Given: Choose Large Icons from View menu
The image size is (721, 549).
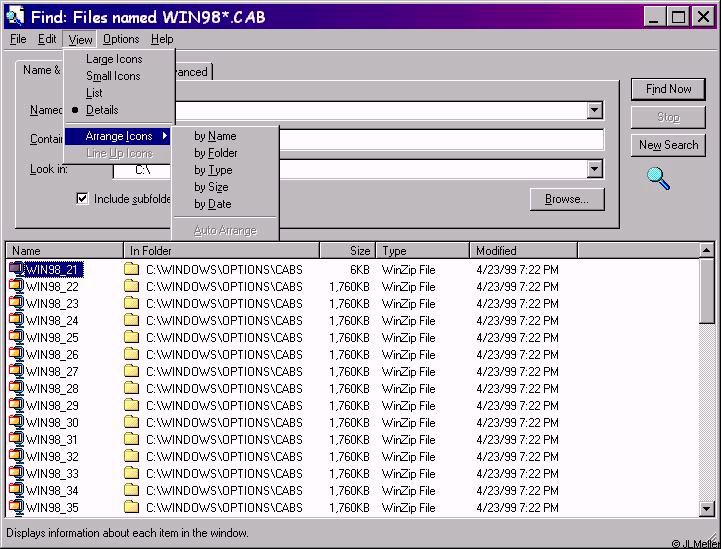Looking at the screenshot, I should coord(114,59).
